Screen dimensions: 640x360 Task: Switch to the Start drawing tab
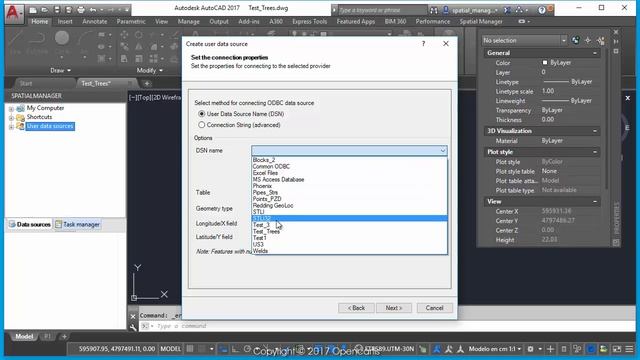(26, 83)
